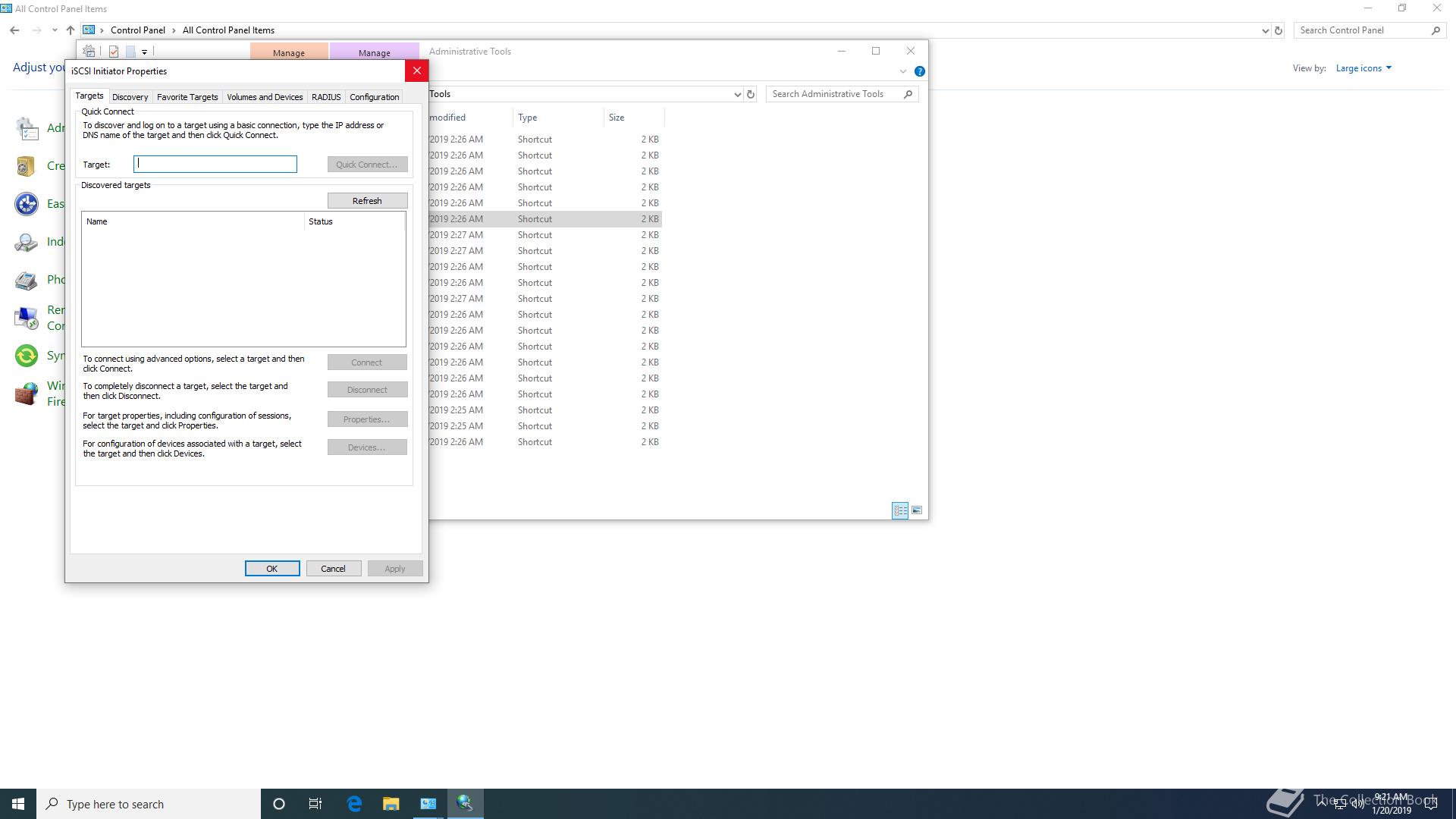Open Control Panel address bar dropdown
The width and height of the screenshot is (1456, 819).
tap(1265, 30)
